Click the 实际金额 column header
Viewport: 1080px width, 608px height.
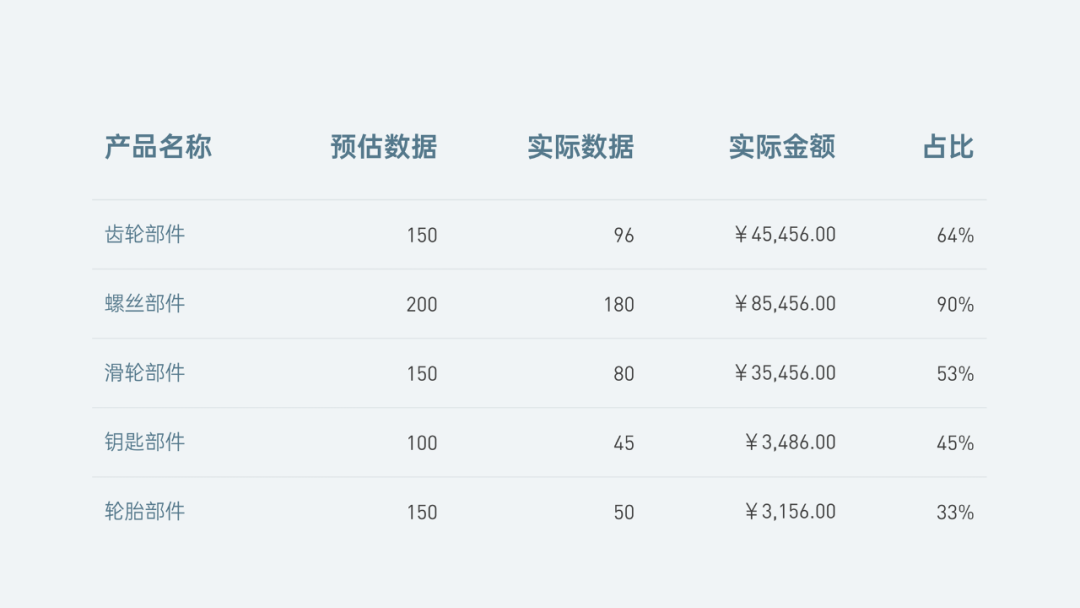[782, 147]
